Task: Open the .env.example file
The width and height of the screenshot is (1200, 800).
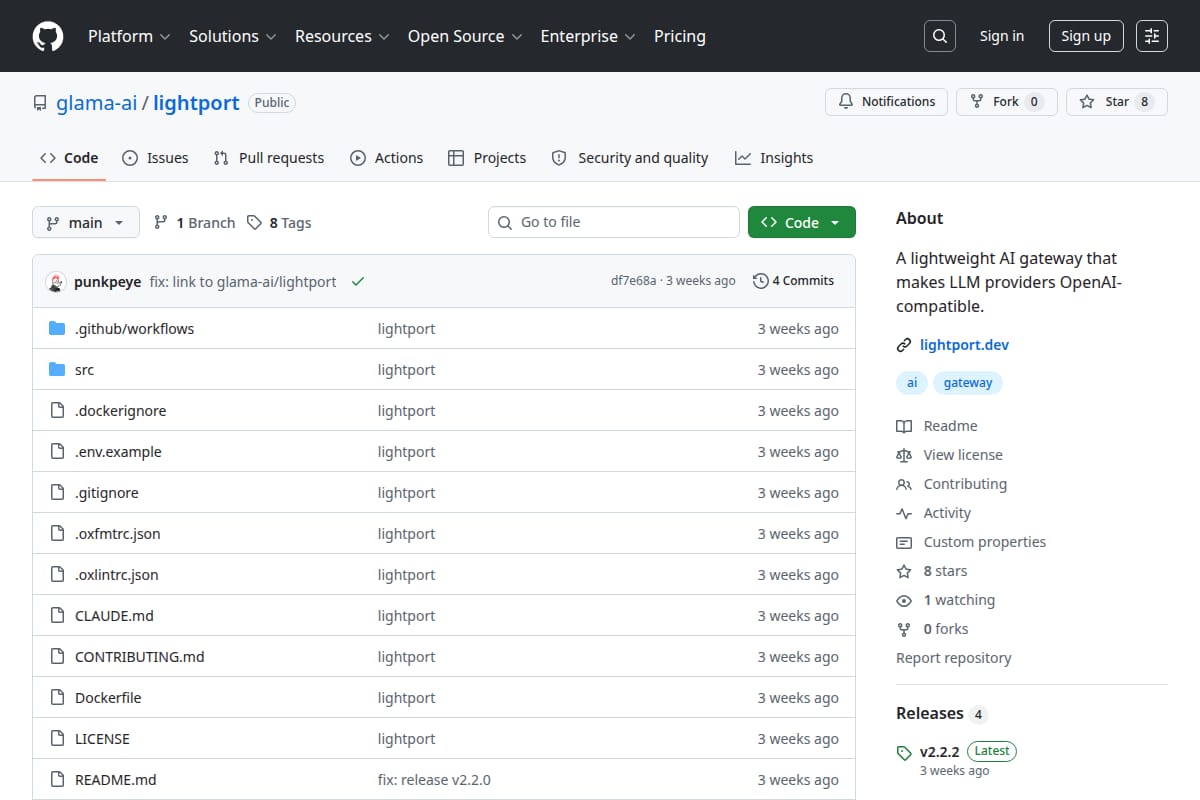Action: click(x=118, y=452)
